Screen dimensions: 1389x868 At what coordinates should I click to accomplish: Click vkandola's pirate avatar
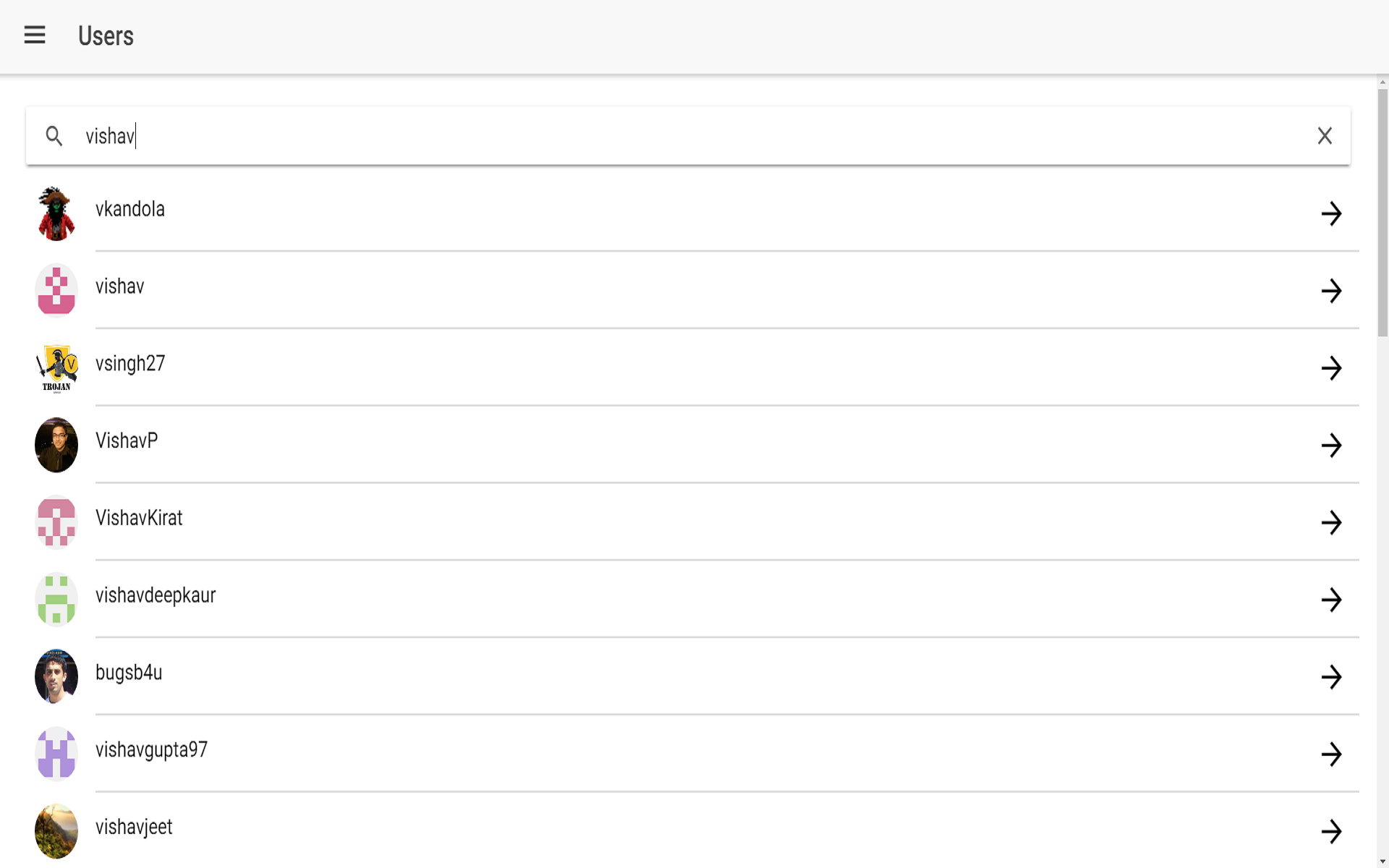coord(56,213)
